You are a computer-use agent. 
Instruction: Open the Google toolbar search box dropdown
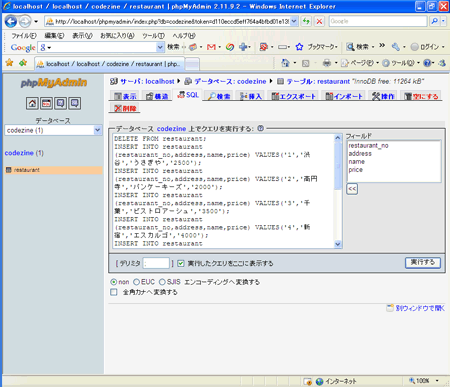(160, 47)
